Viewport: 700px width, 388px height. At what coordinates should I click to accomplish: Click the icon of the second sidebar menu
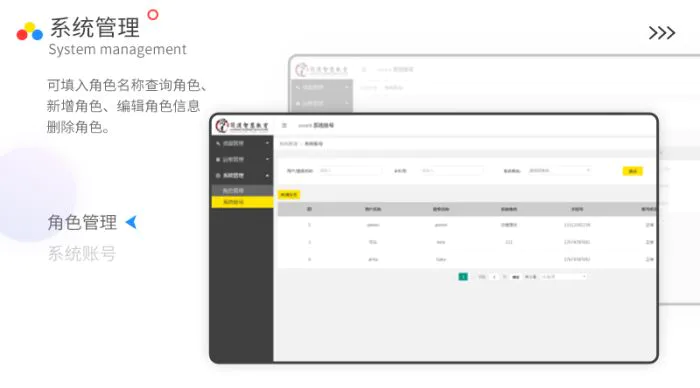[x=218, y=159]
